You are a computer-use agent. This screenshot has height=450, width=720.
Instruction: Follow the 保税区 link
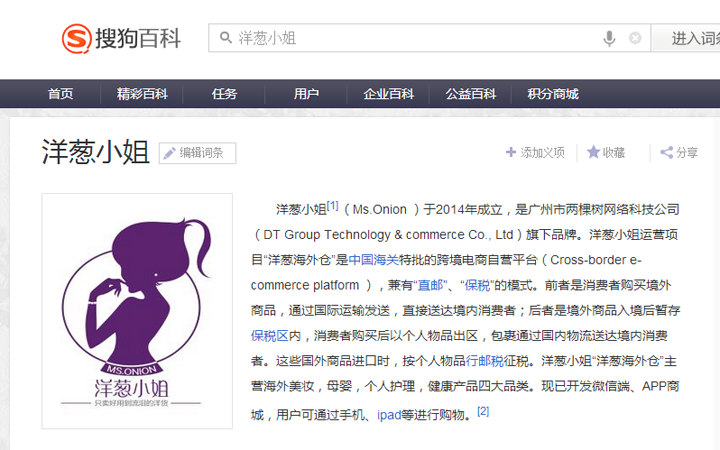[x=270, y=336]
